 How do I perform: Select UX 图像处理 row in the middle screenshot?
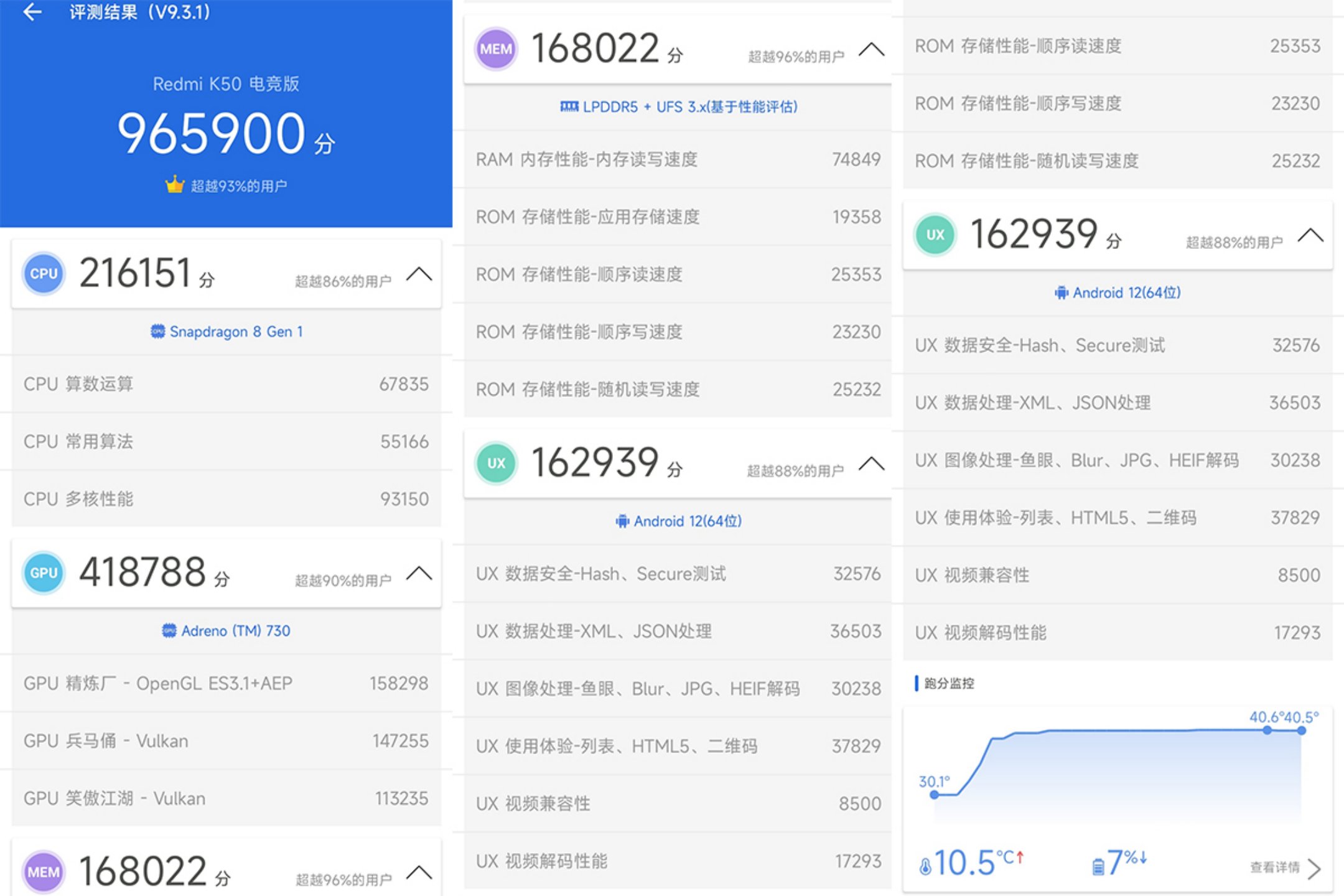click(x=678, y=688)
